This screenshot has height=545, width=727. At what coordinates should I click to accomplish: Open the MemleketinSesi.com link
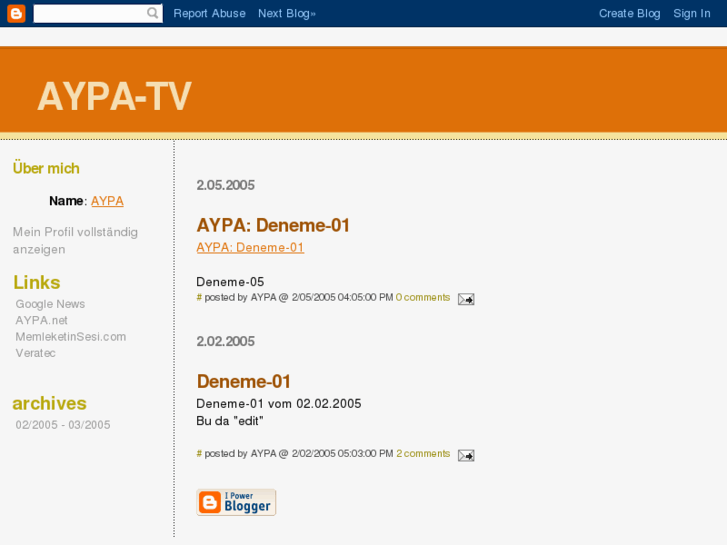[70, 336]
